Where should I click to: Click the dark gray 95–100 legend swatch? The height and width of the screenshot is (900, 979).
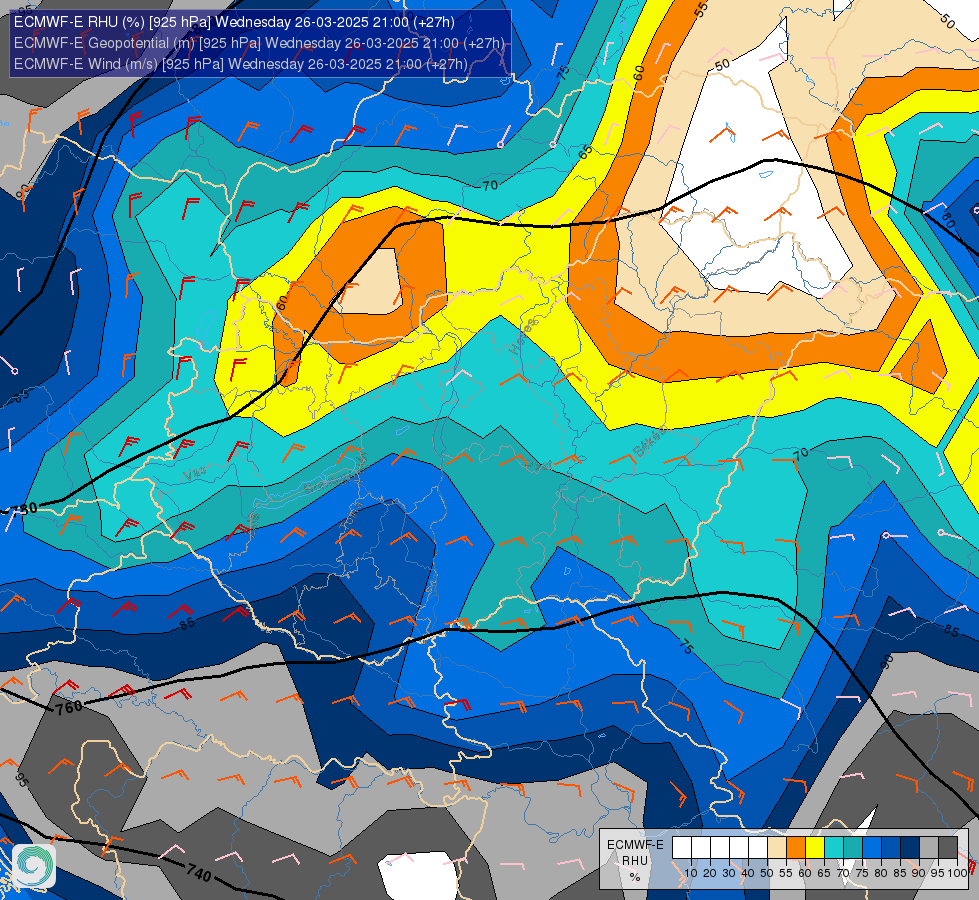coord(948,848)
